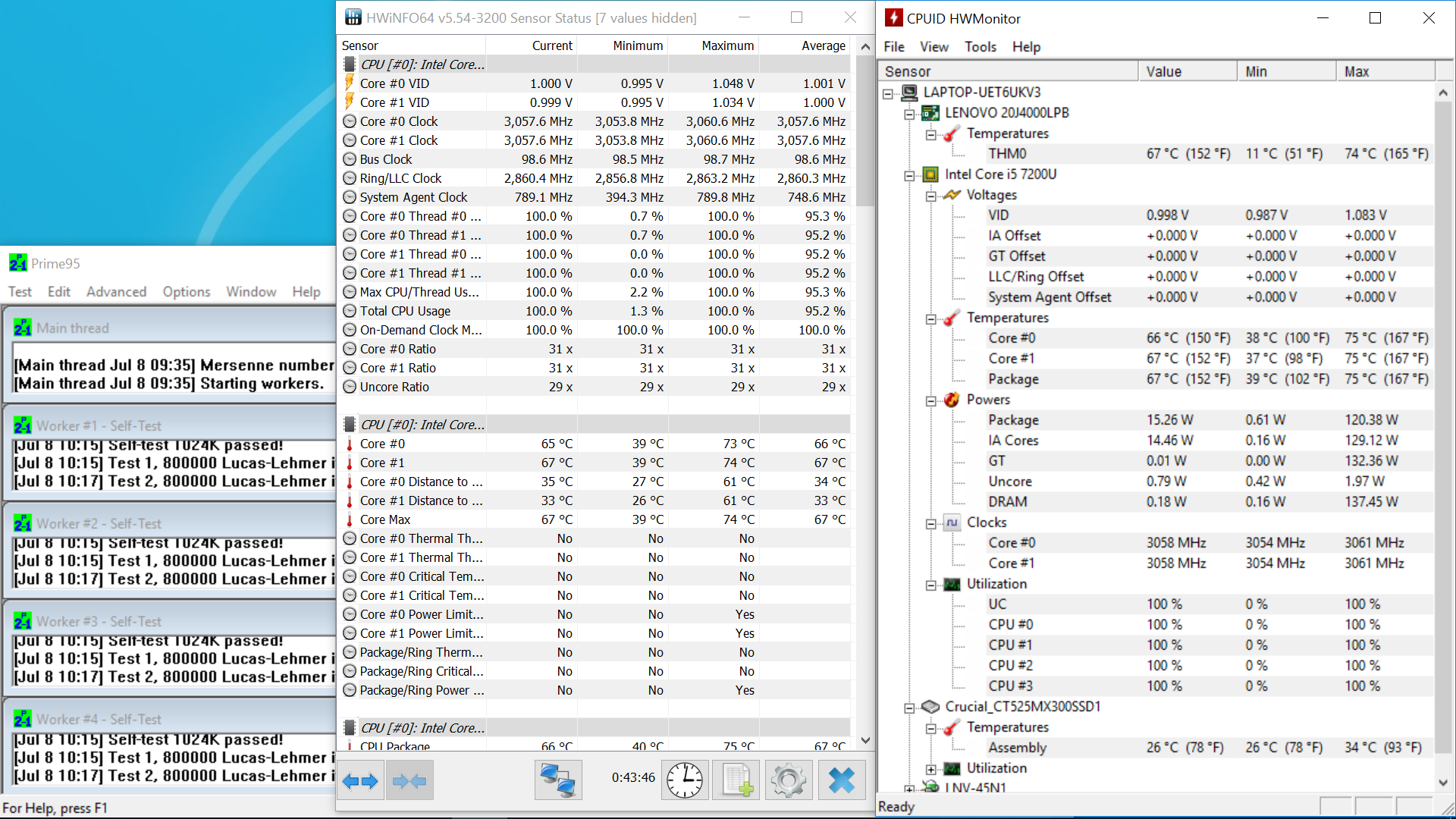
Task: Open the Window menu in Prime95
Action: [x=251, y=292]
